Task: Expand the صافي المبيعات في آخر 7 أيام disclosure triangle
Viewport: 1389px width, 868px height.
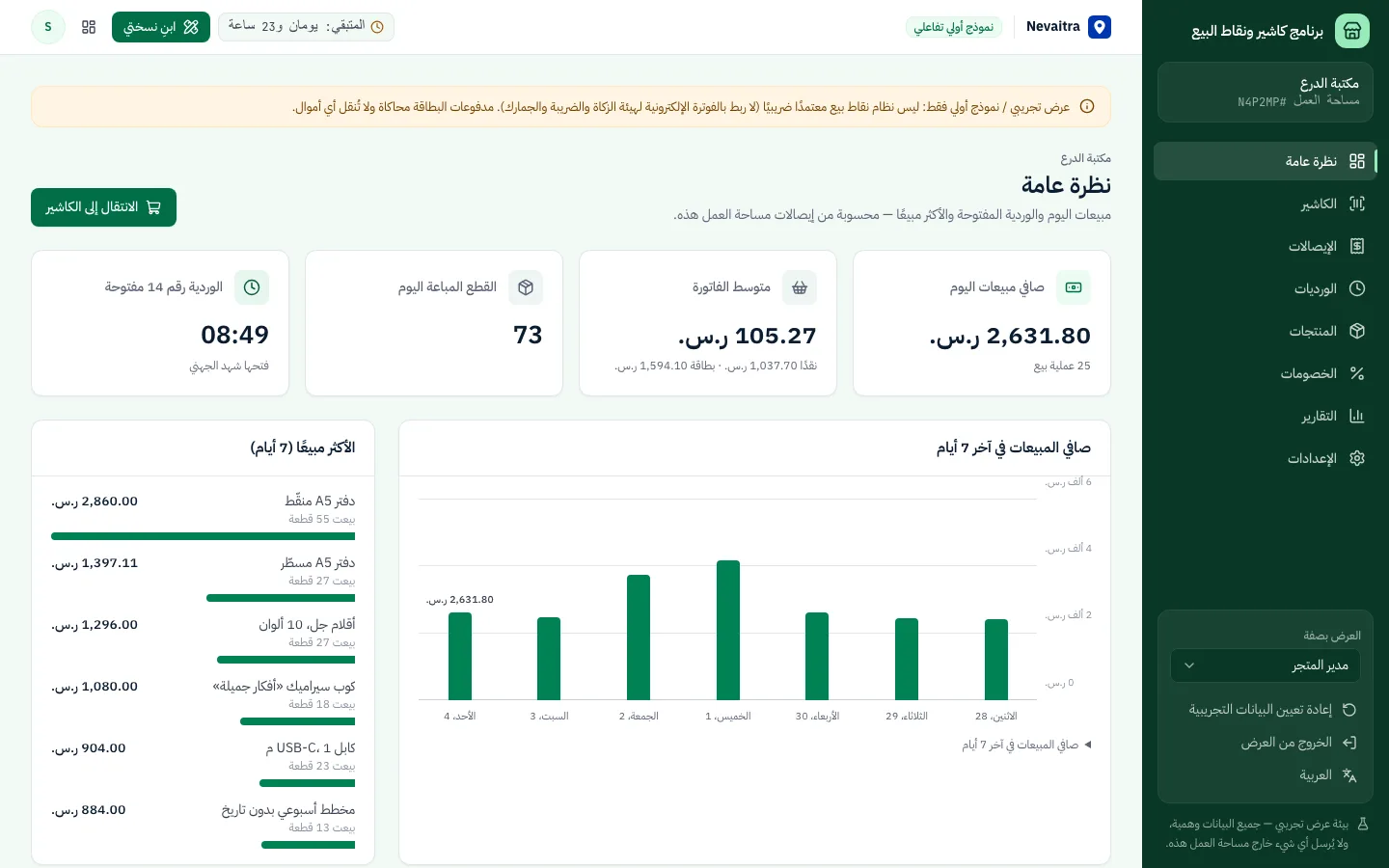Action: coord(1088,745)
